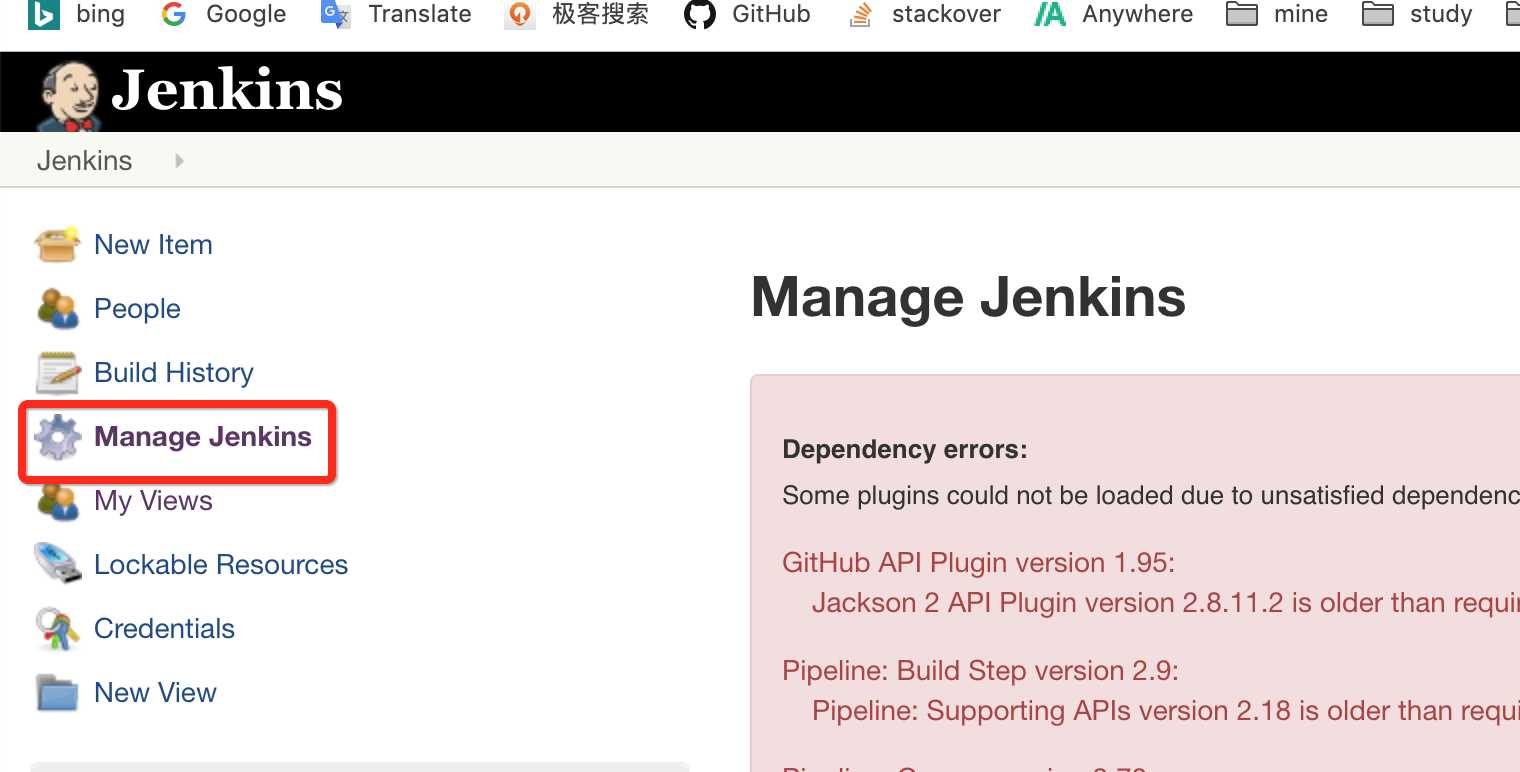The height and width of the screenshot is (772, 1520).
Task: Expand the Jenkins breadcrumb arrow
Action: point(179,160)
